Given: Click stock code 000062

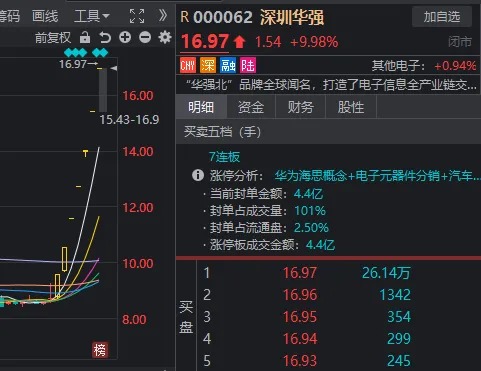Looking at the screenshot, I should coord(223,17).
